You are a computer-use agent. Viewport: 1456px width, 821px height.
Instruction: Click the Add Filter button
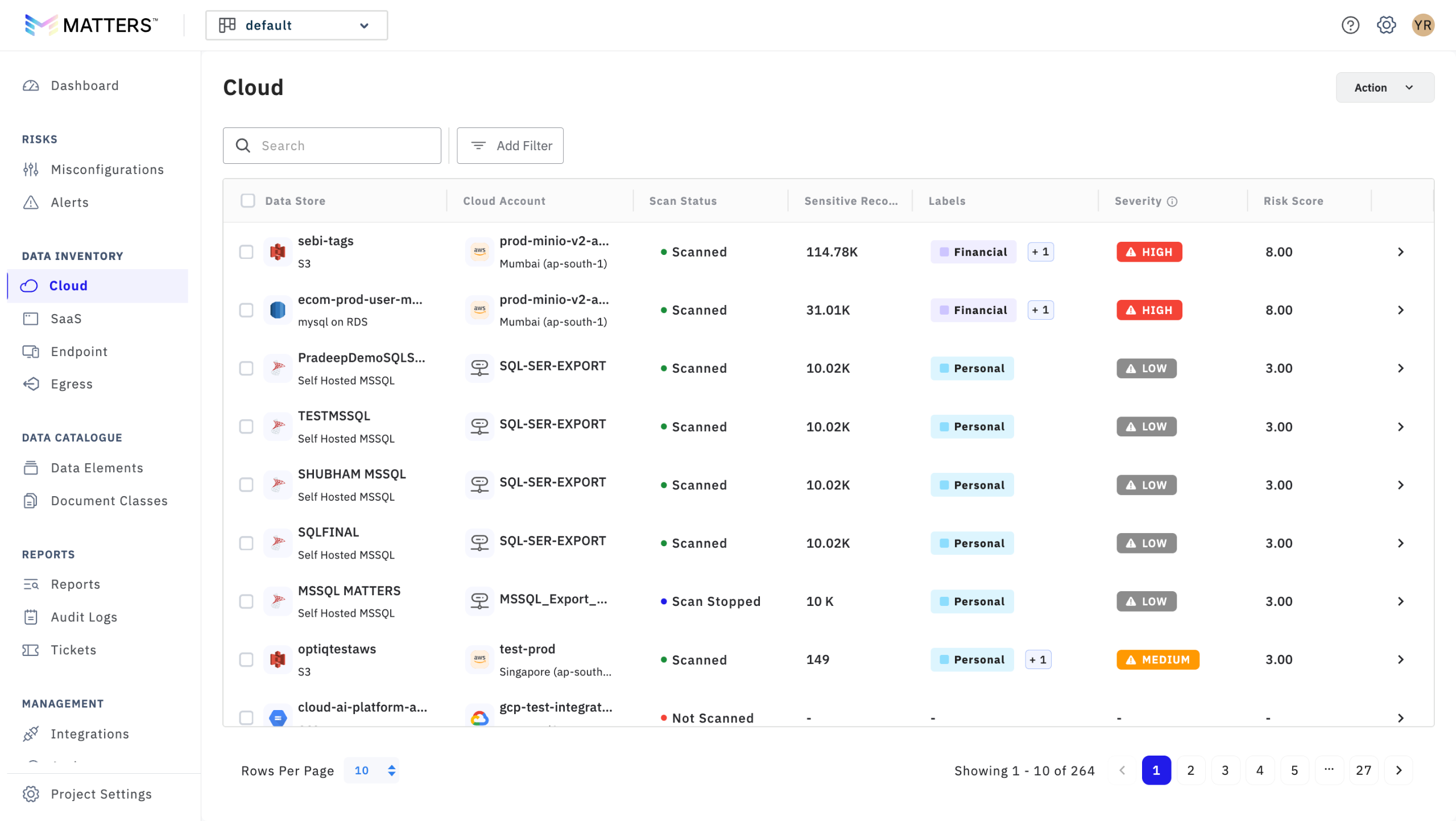[510, 146]
